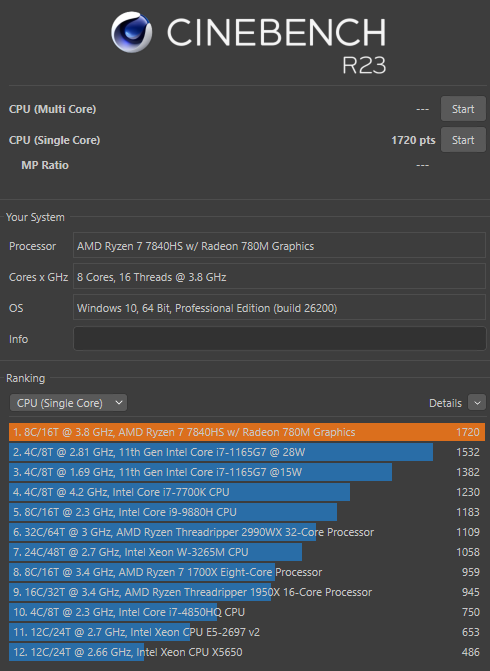Screen dimensions: 490x671
Task: Select the Processor name field
Action: [x=279, y=246]
